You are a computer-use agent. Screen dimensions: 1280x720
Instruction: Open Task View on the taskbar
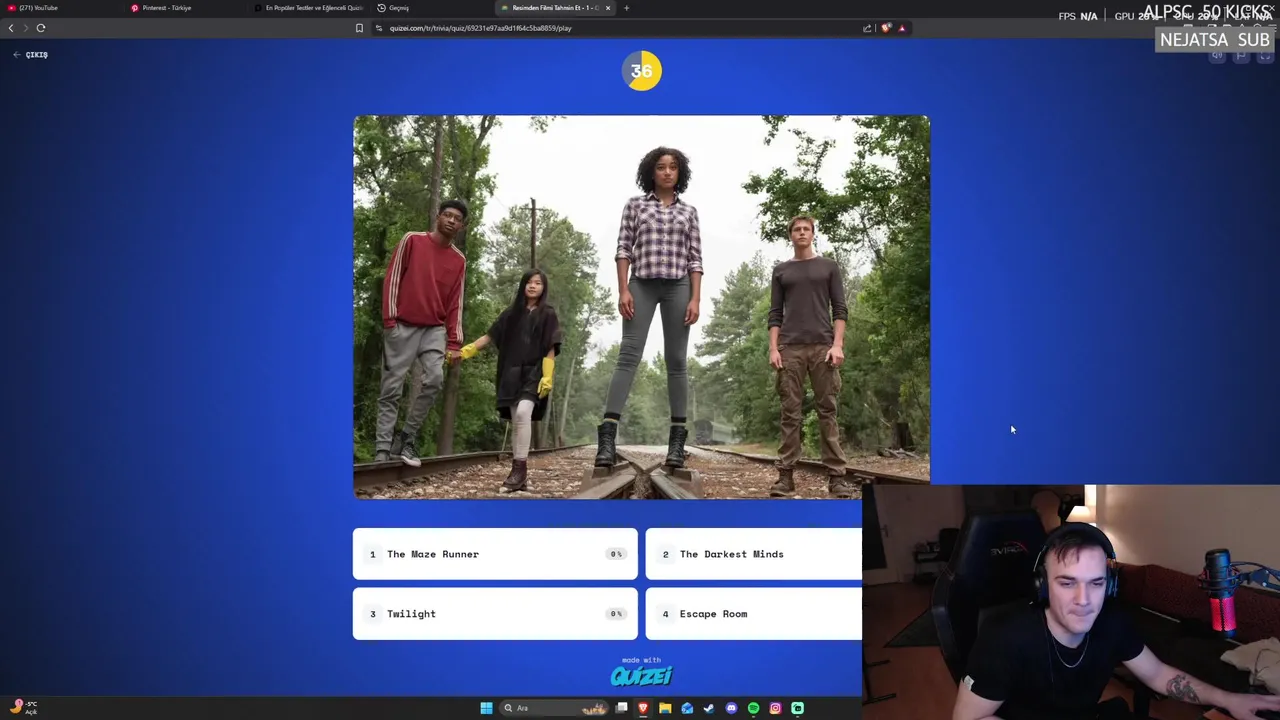click(x=621, y=708)
